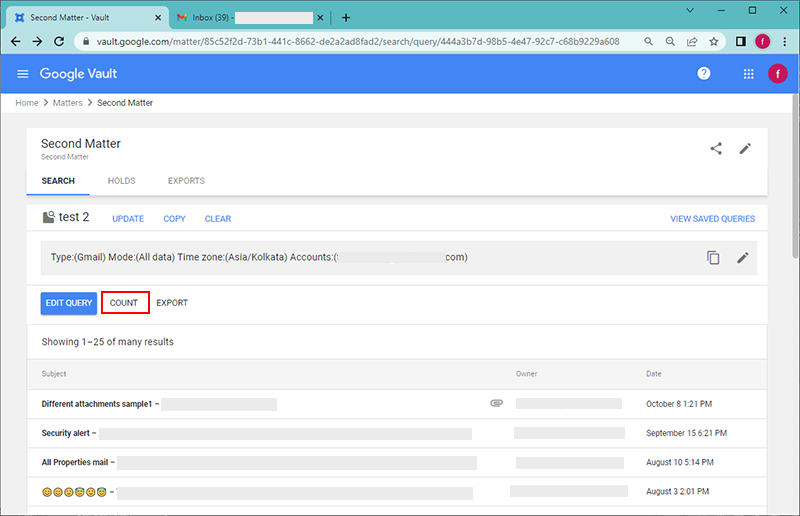
Task: Open the All Properties mail message
Action: pyautogui.click(x=397, y=462)
